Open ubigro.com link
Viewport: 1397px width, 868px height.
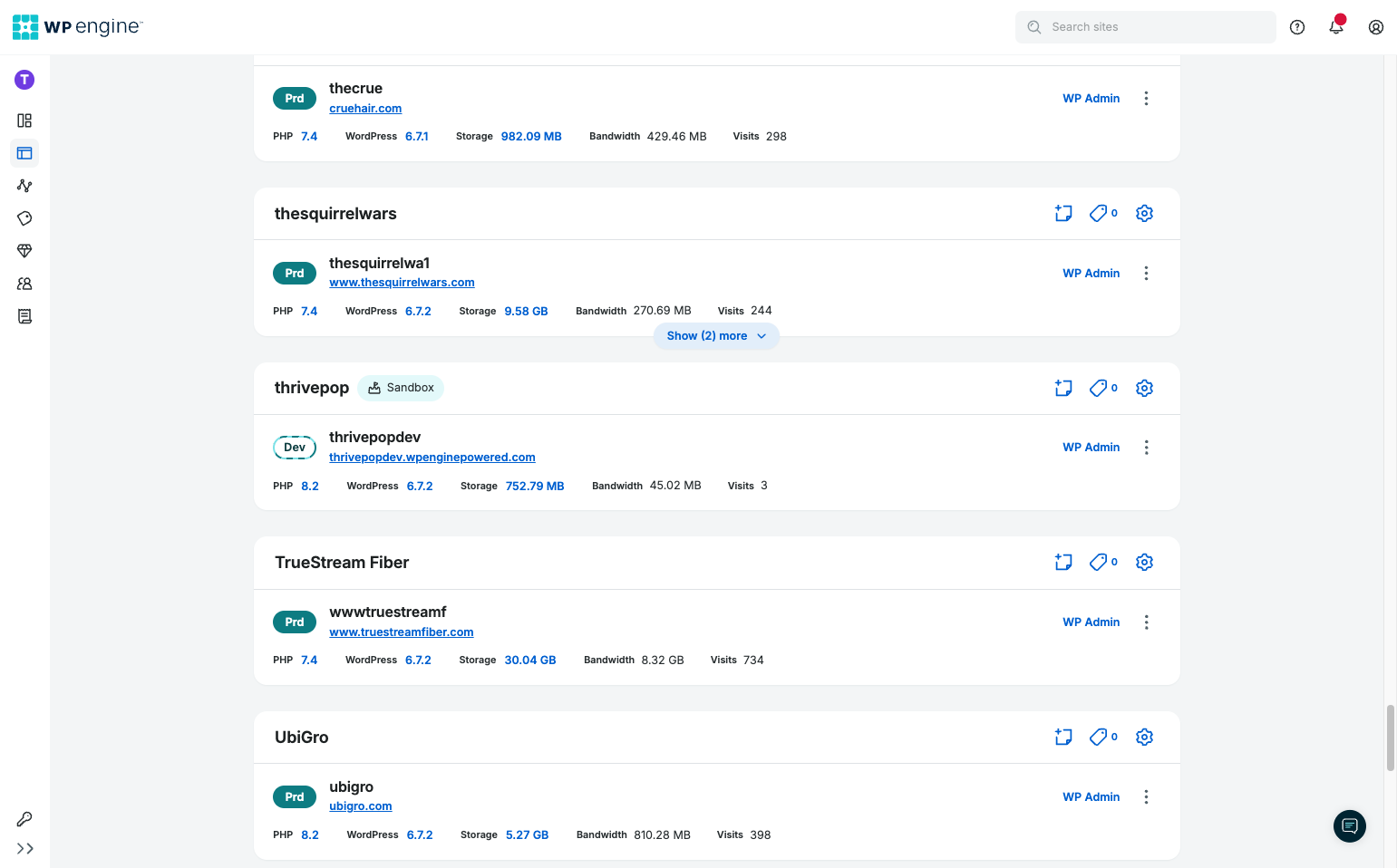click(361, 806)
